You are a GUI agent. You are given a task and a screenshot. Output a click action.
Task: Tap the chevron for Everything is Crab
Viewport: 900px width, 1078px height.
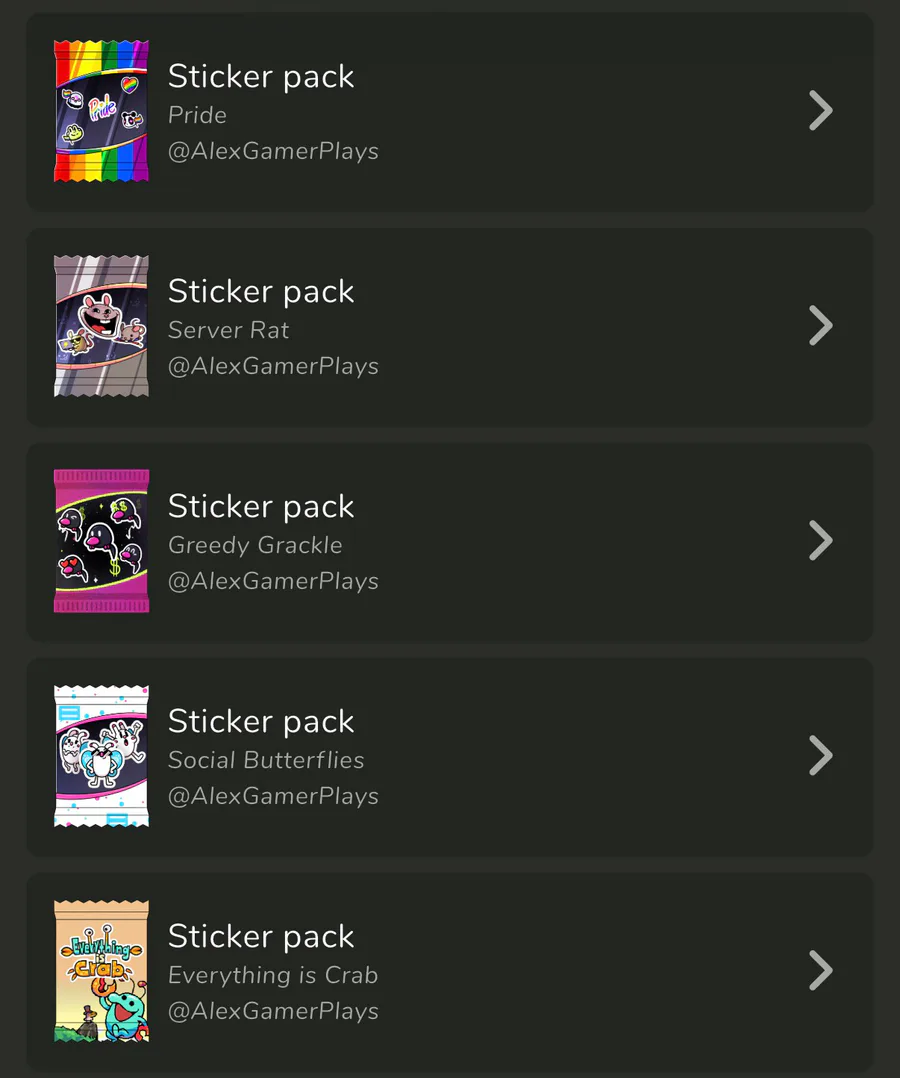pos(820,971)
